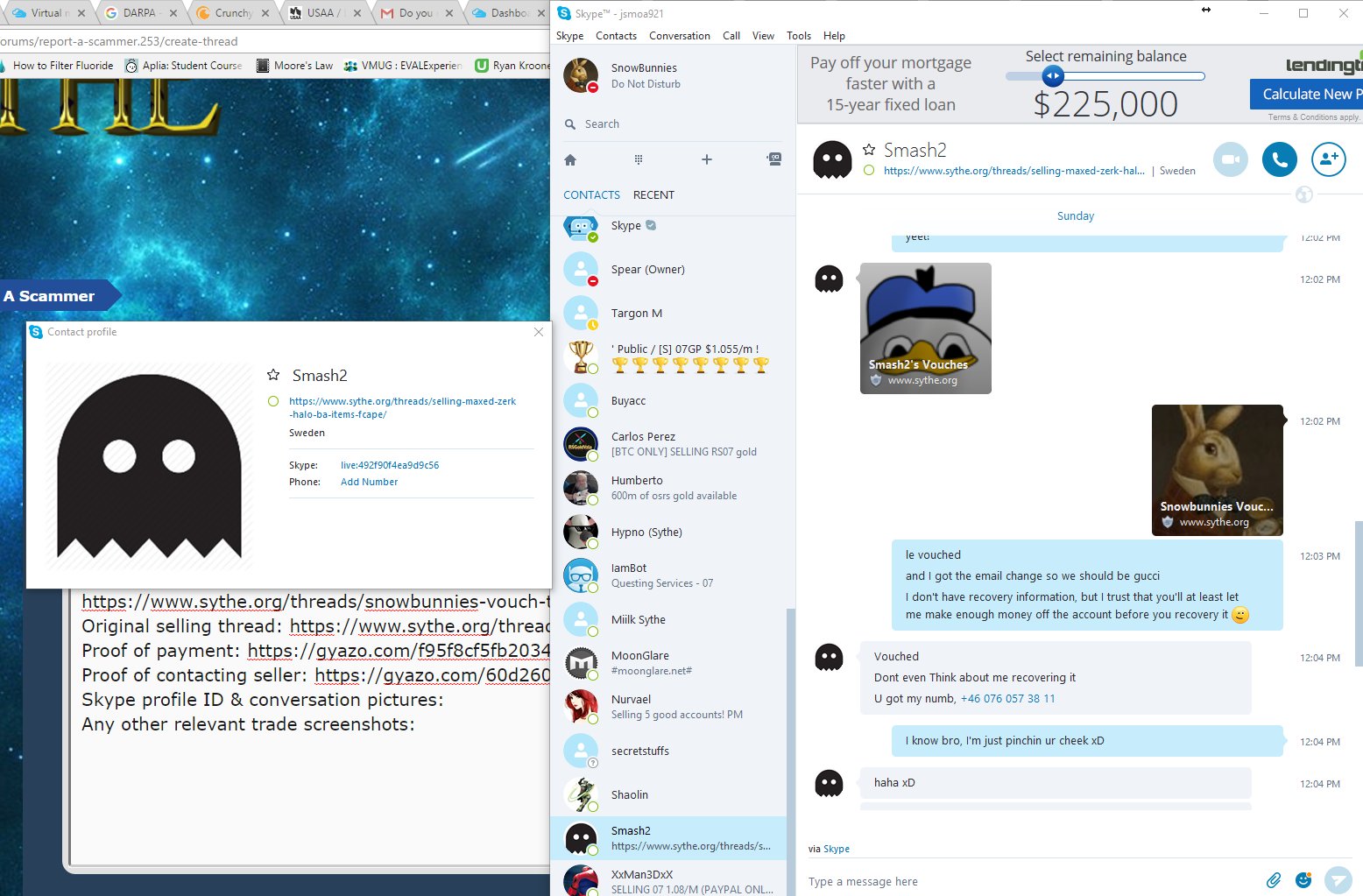
Task: Open Skype home icon
Action: coord(570,159)
